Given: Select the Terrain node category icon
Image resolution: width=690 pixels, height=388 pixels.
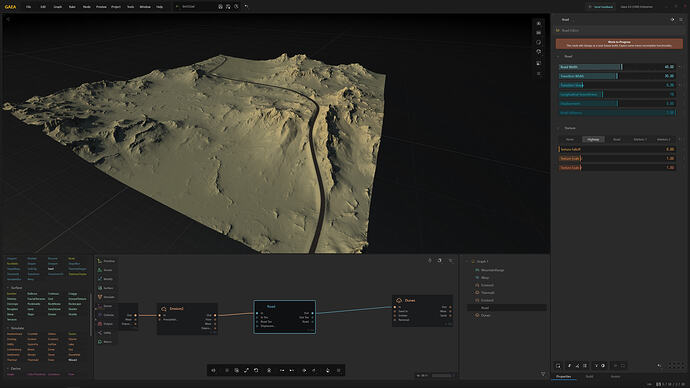Looking at the screenshot, I should [x=100, y=270].
